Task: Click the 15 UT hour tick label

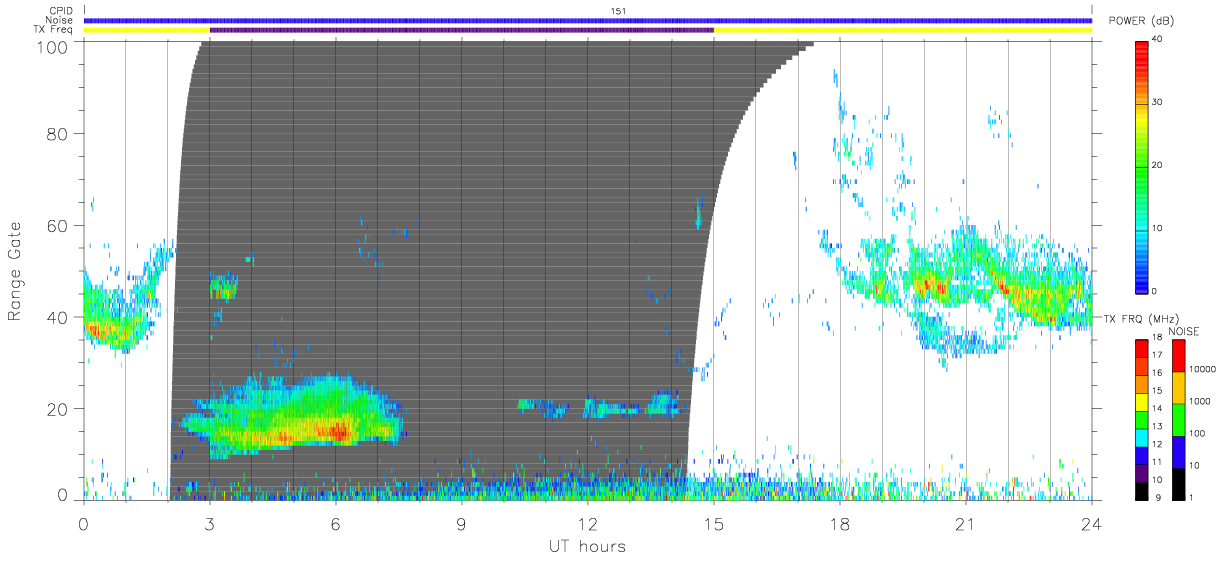Action: pos(714,522)
